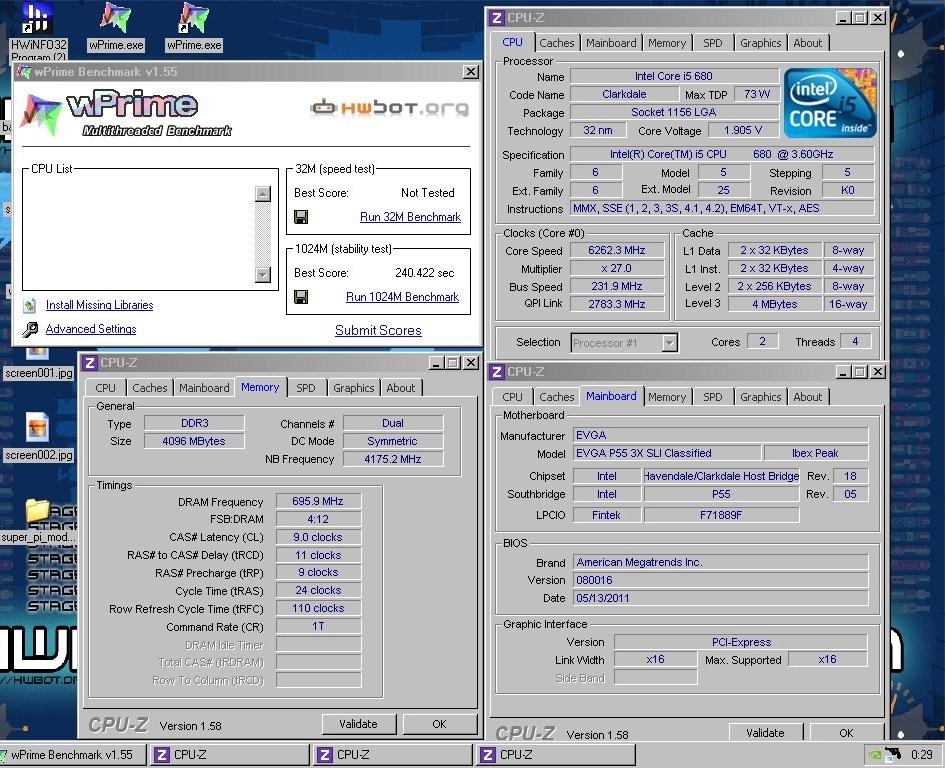Click the Bus Speed value 231.9 MHz
Screen dimensions: 945x768
pos(617,286)
